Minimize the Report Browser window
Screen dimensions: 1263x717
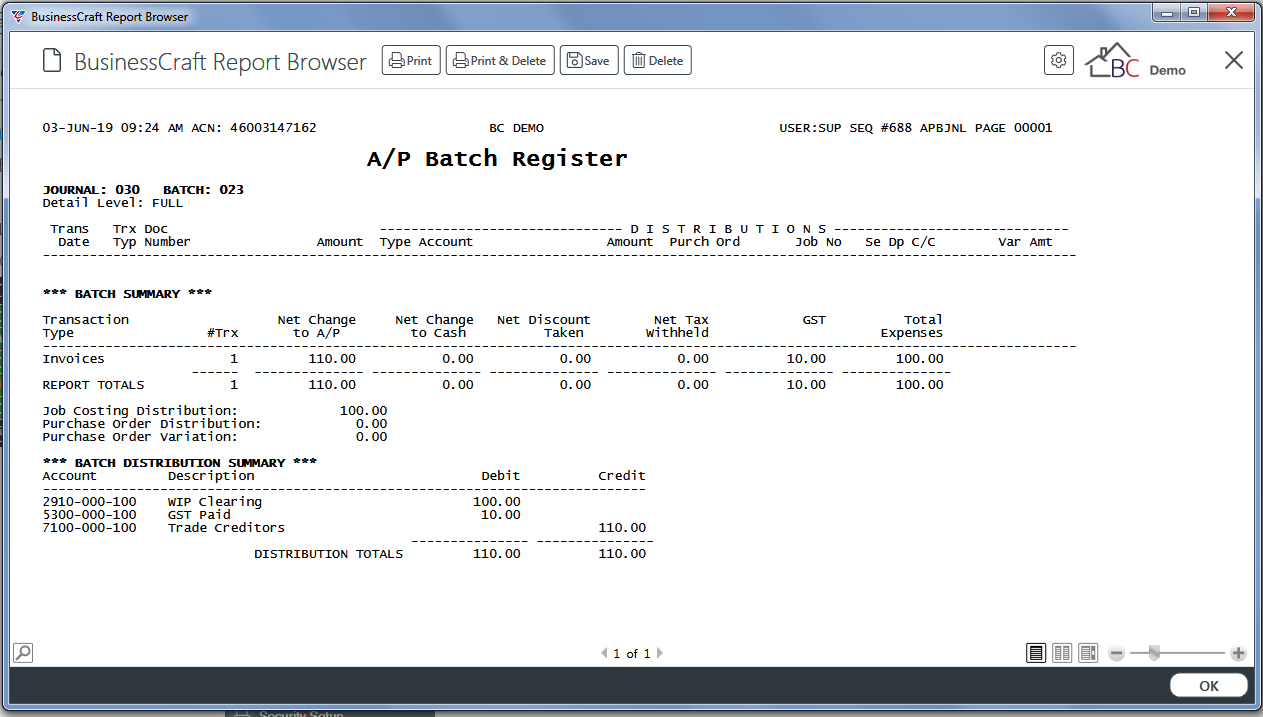(x=1166, y=13)
